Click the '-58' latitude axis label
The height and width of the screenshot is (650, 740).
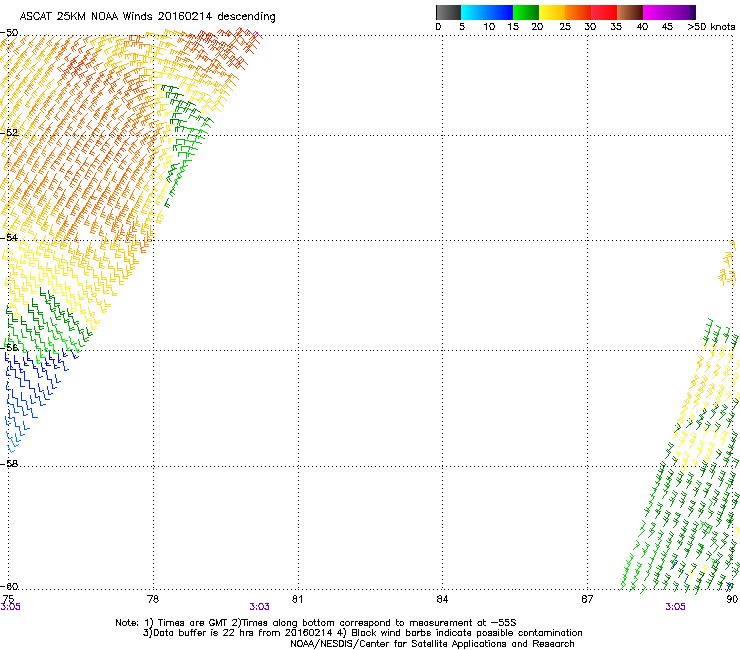[9, 464]
